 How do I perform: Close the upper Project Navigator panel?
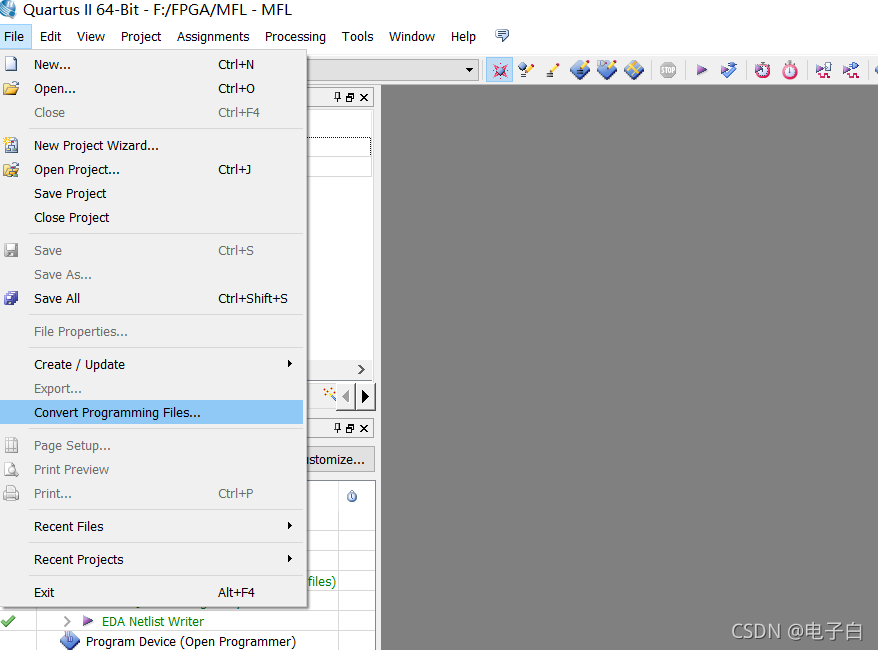[364, 97]
